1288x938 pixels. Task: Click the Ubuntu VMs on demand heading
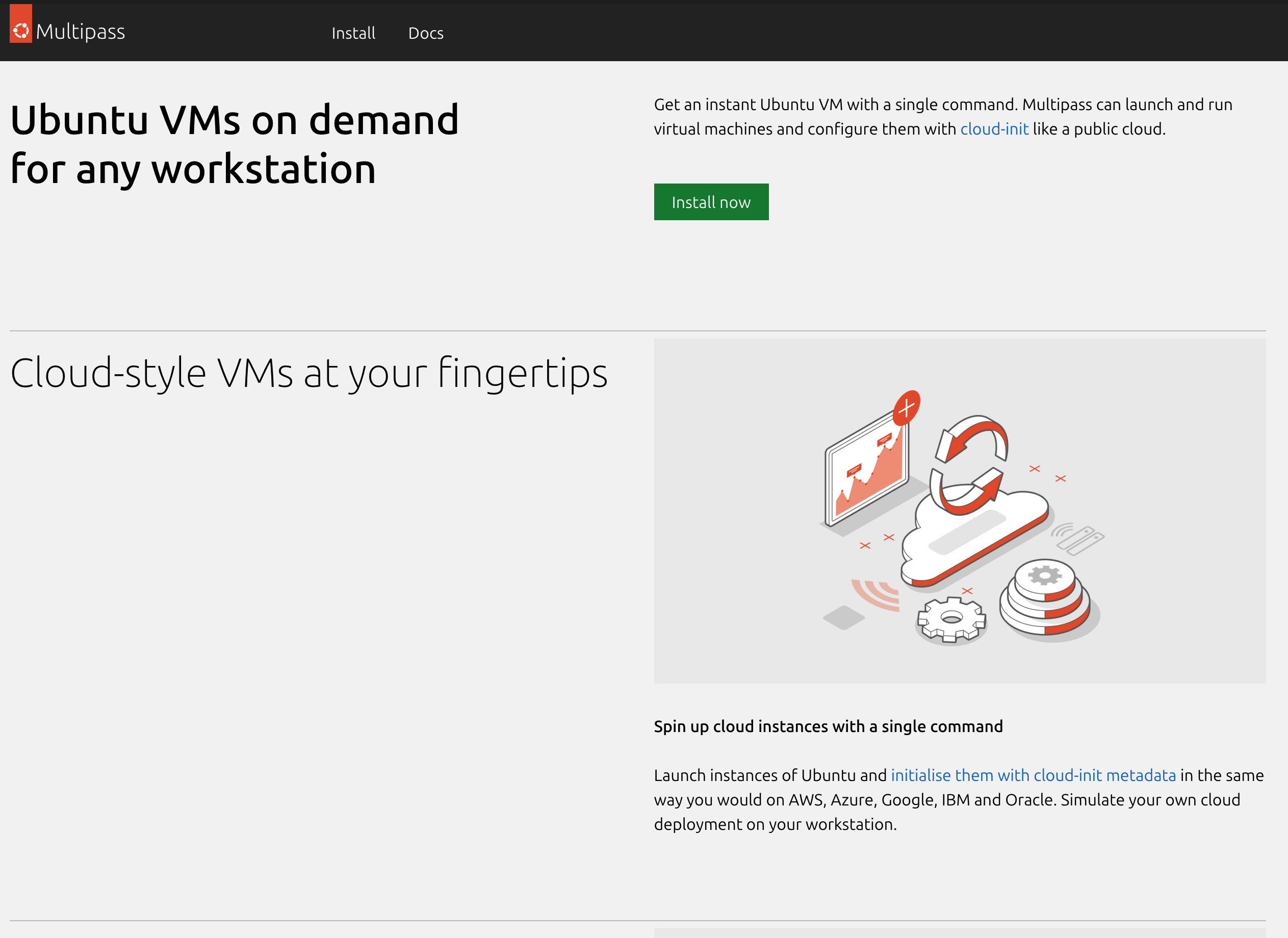(x=234, y=144)
